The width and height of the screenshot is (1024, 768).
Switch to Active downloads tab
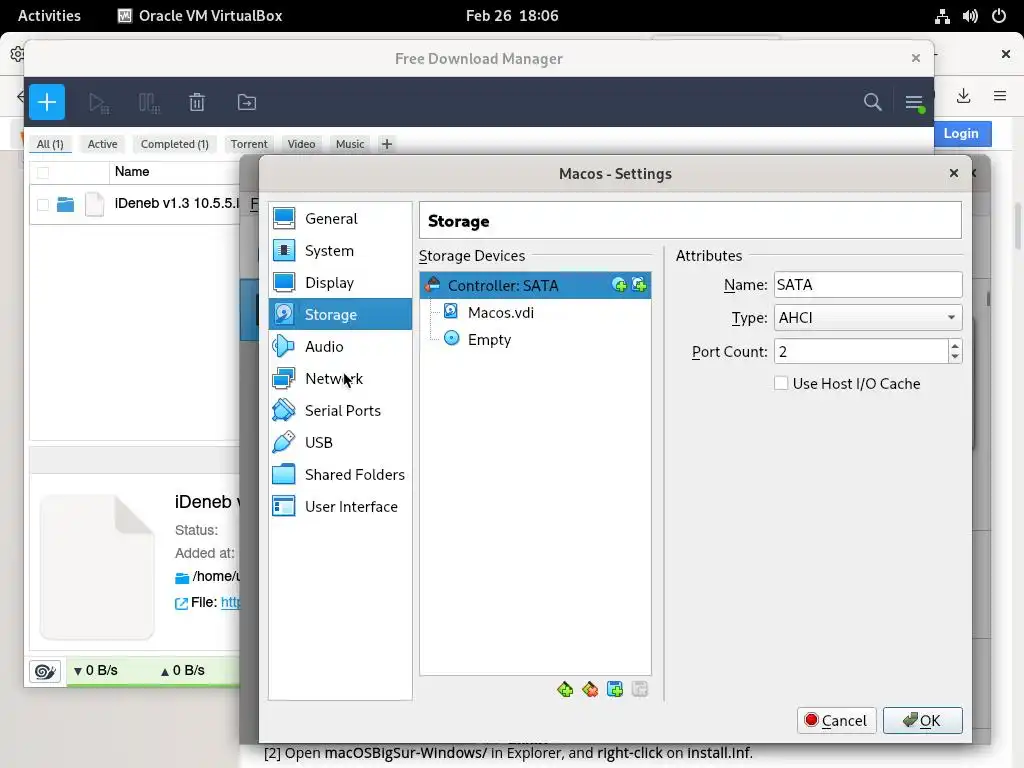pyautogui.click(x=103, y=144)
